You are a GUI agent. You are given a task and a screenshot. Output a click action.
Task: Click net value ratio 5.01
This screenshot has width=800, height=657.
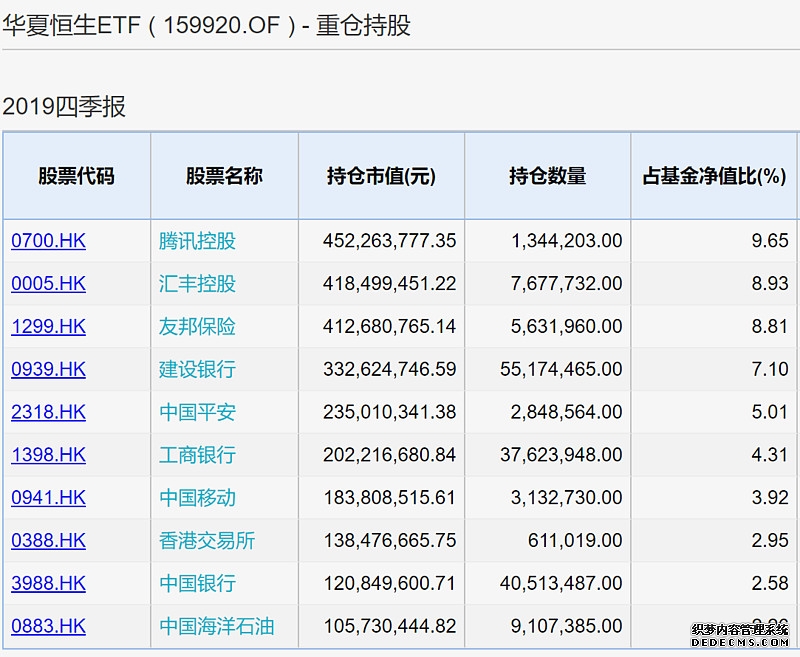point(770,412)
